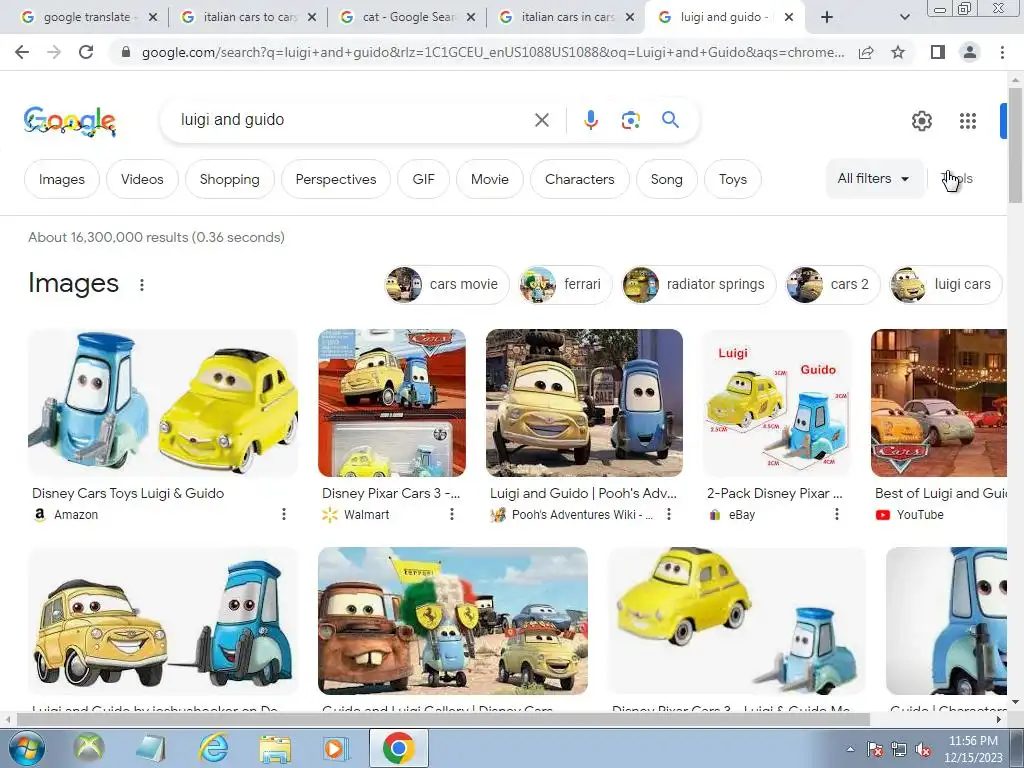Share this page icon in address bar
Viewport: 1024px width, 768px height.
(x=866, y=52)
